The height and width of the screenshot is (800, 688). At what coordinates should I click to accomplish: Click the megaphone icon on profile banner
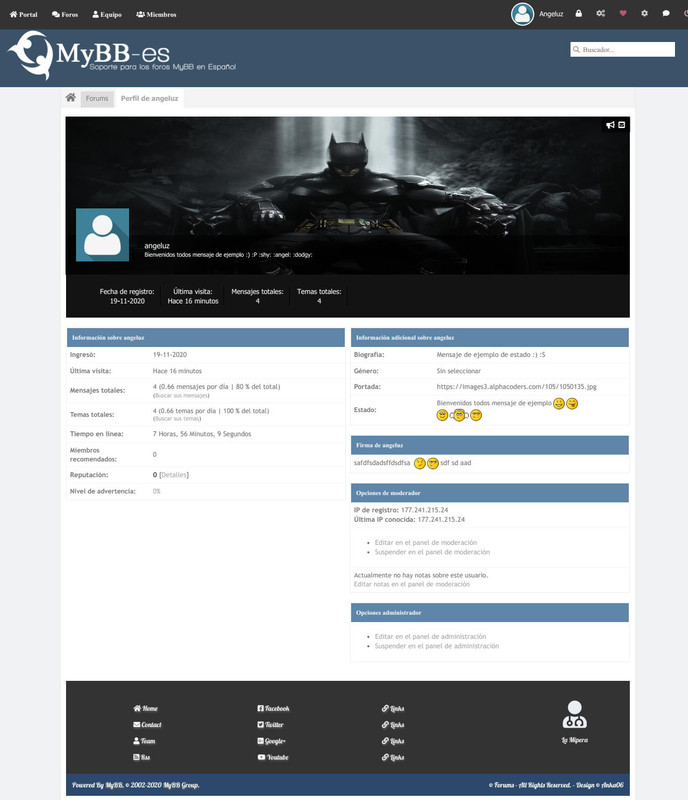pos(609,125)
